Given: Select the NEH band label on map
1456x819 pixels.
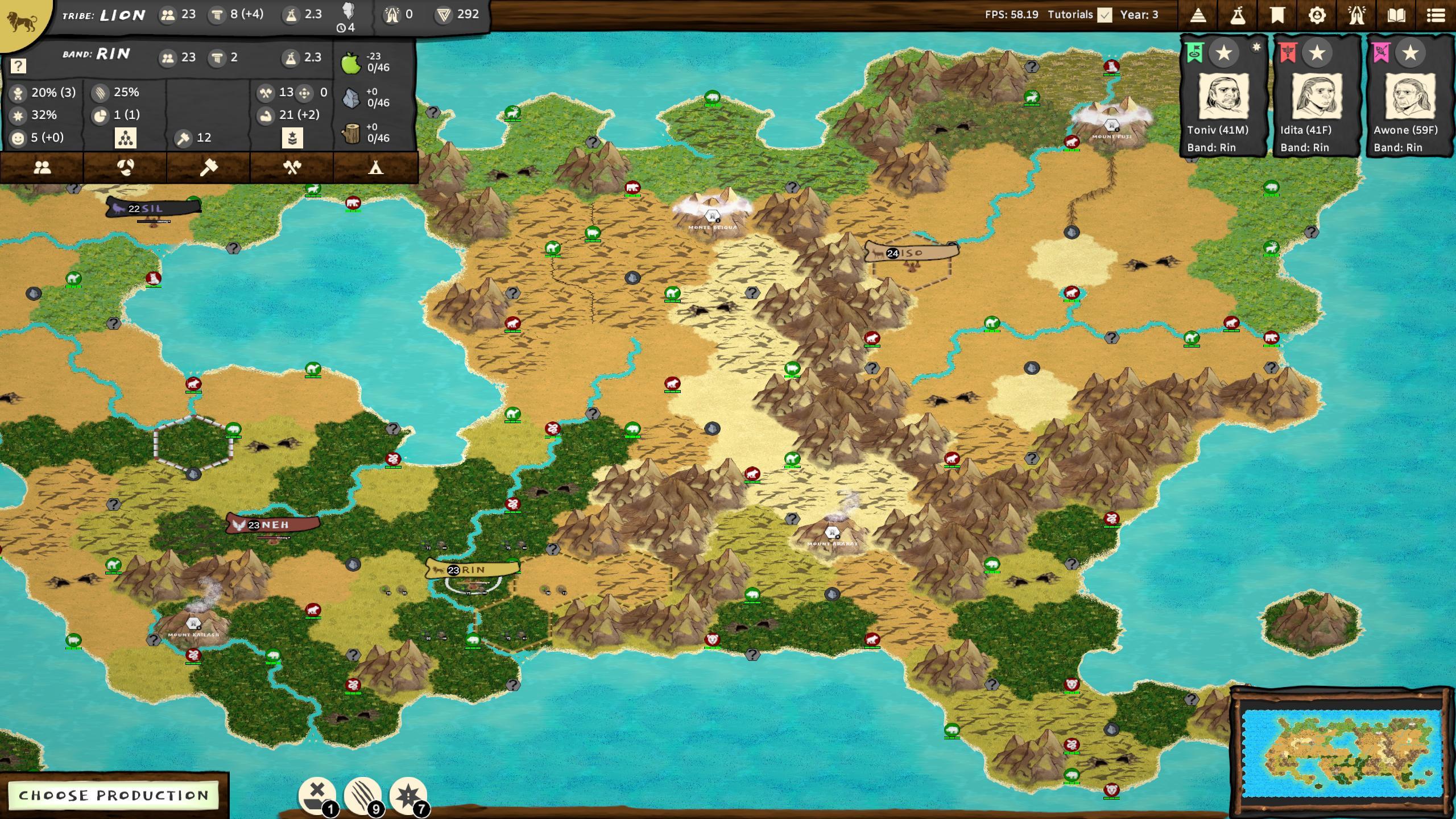Looking at the screenshot, I should tap(272, 524).
